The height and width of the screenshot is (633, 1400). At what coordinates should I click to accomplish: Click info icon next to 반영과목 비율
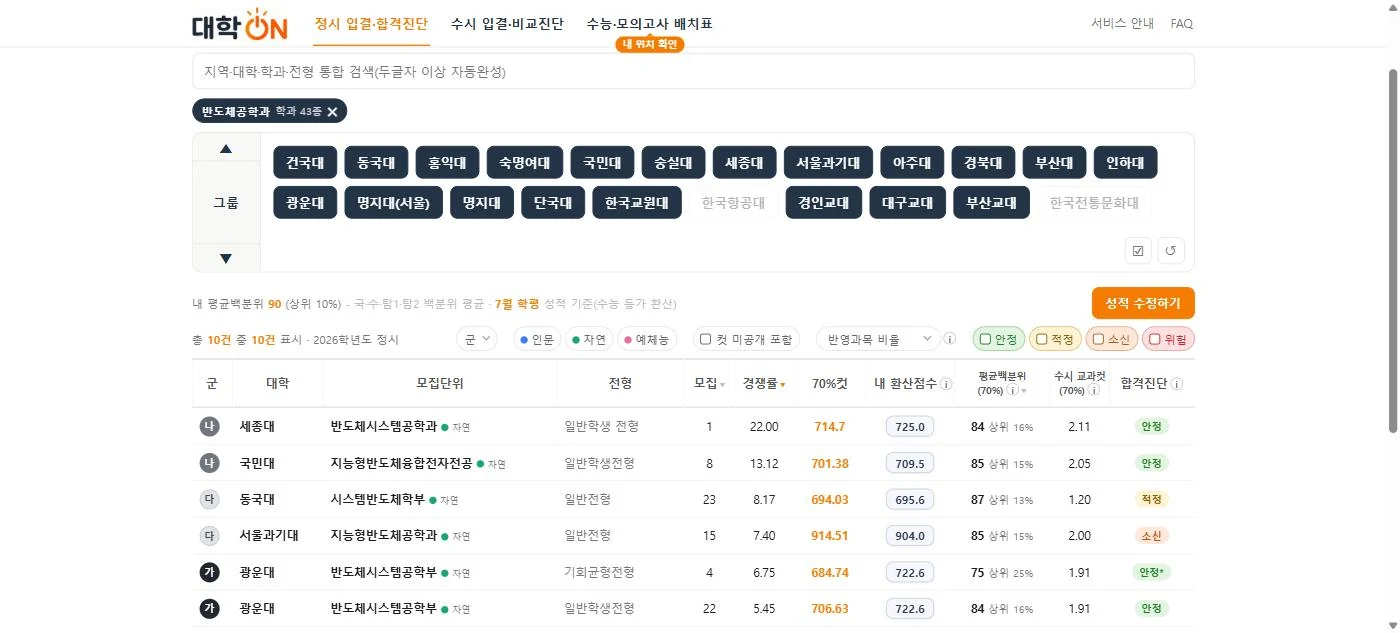(950, 339)
